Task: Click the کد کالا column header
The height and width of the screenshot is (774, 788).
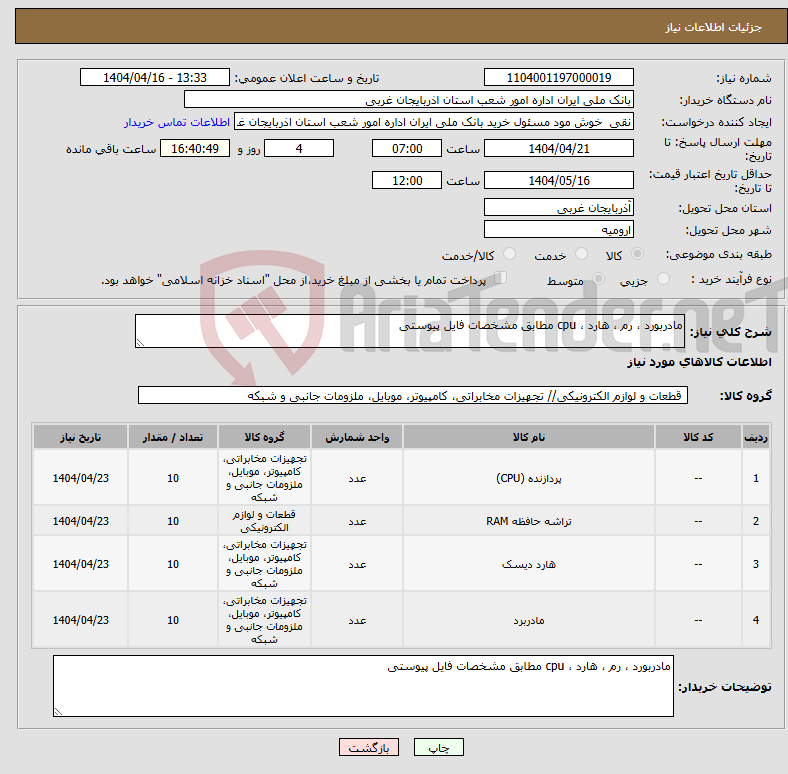Action: 698,437
